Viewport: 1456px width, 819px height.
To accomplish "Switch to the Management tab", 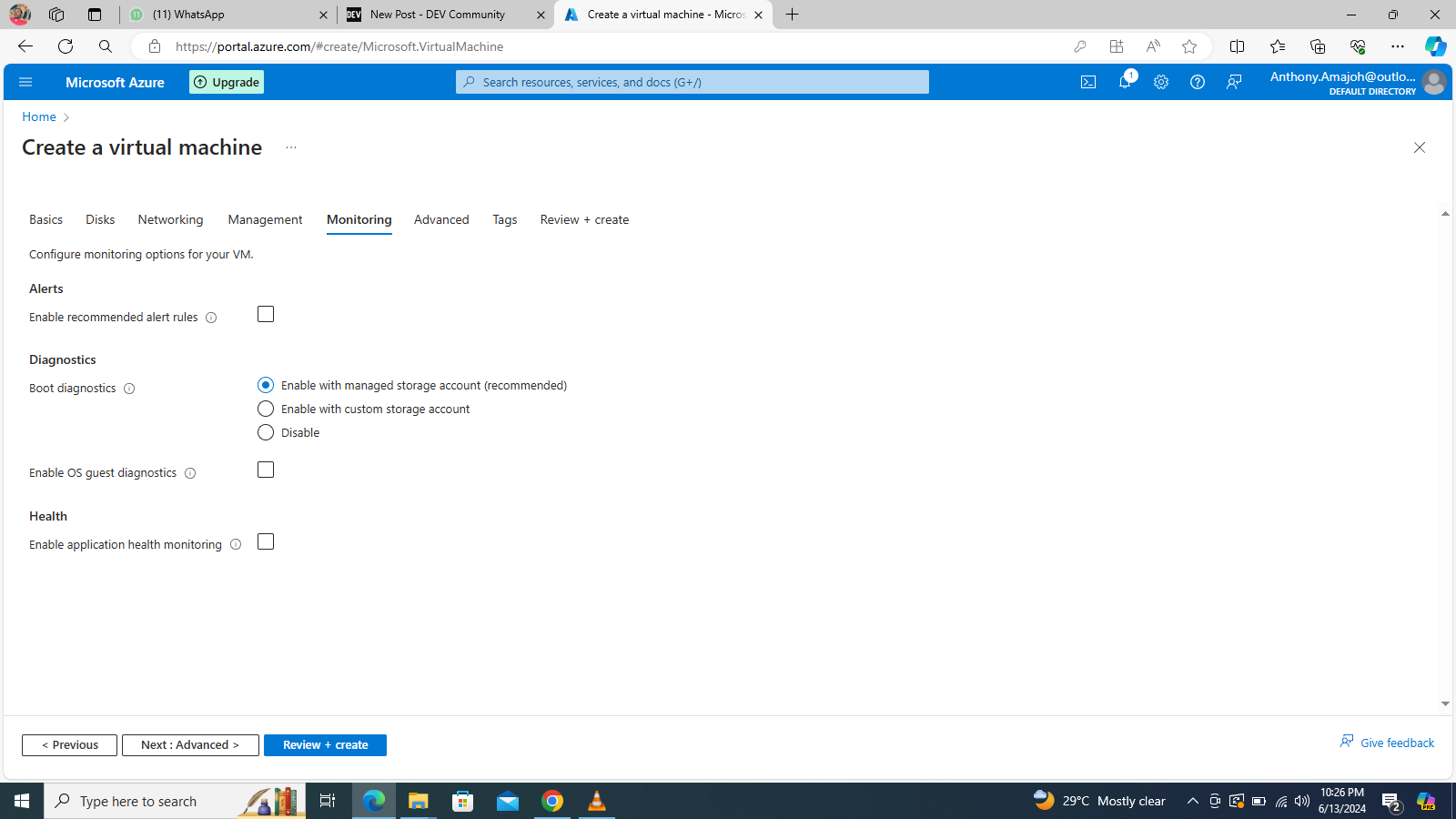I will (x=265, y=219).
